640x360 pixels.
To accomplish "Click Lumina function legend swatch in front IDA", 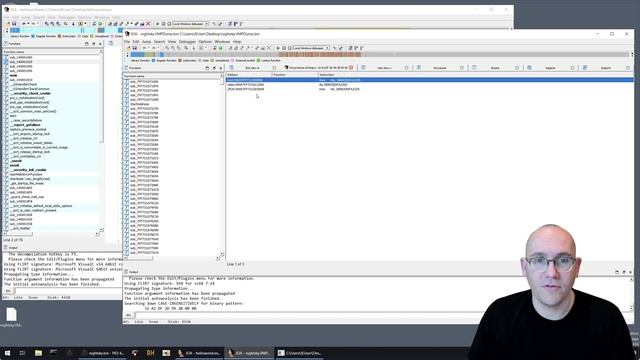I will (x=258, y=60).
